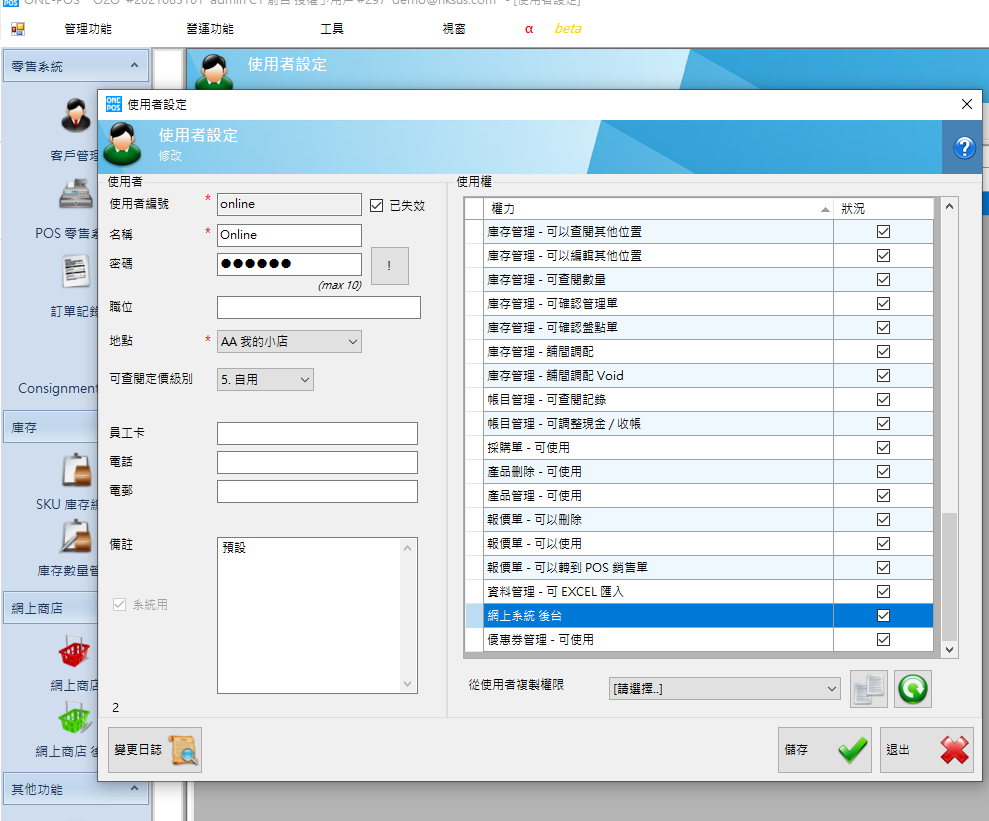The height and width of the screenshot is (821, 989).
Task: Click the application home icon in menu bar
Action: pyautogui.click(x=18, y=29)
